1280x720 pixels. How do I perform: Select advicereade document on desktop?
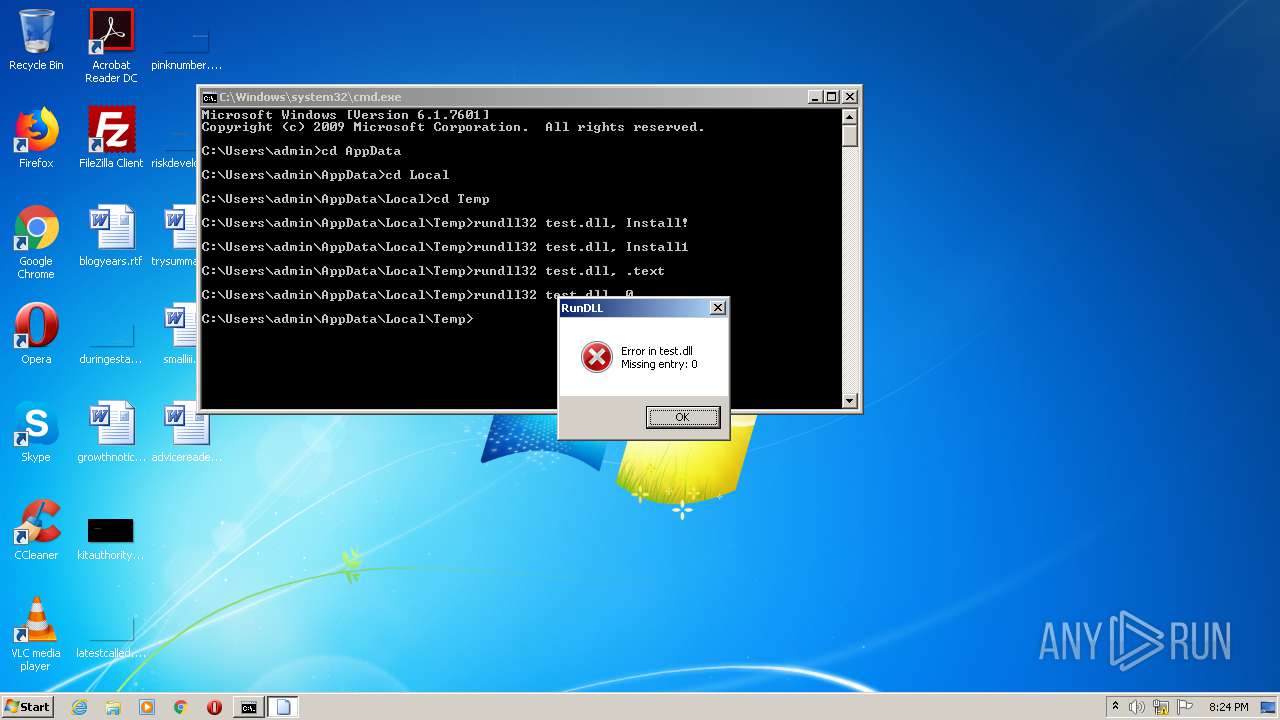(x=186, y=432)
